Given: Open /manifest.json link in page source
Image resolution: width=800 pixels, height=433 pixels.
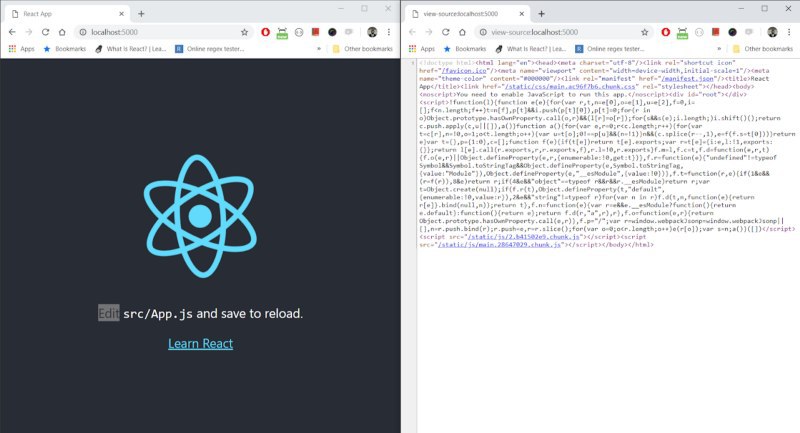Looking at the screenshot, I should coord(688,79).
